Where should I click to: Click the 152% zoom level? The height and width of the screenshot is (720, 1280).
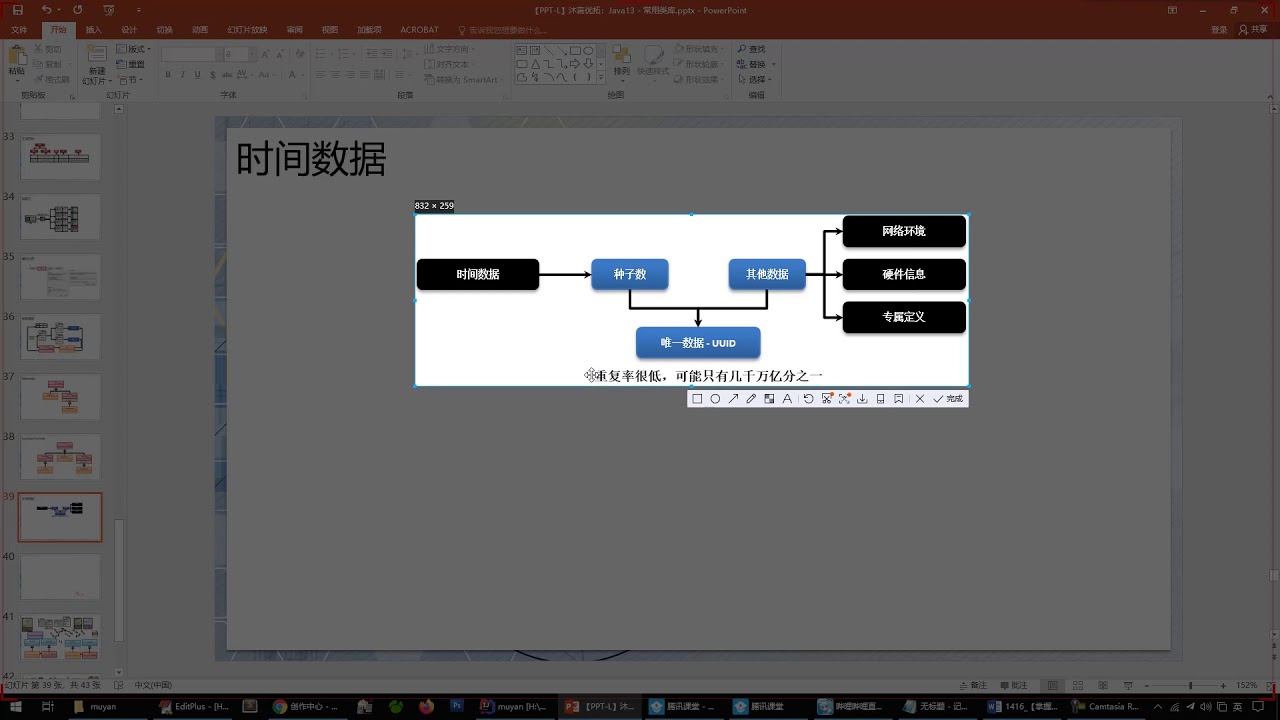click(x=1246, y=685)
